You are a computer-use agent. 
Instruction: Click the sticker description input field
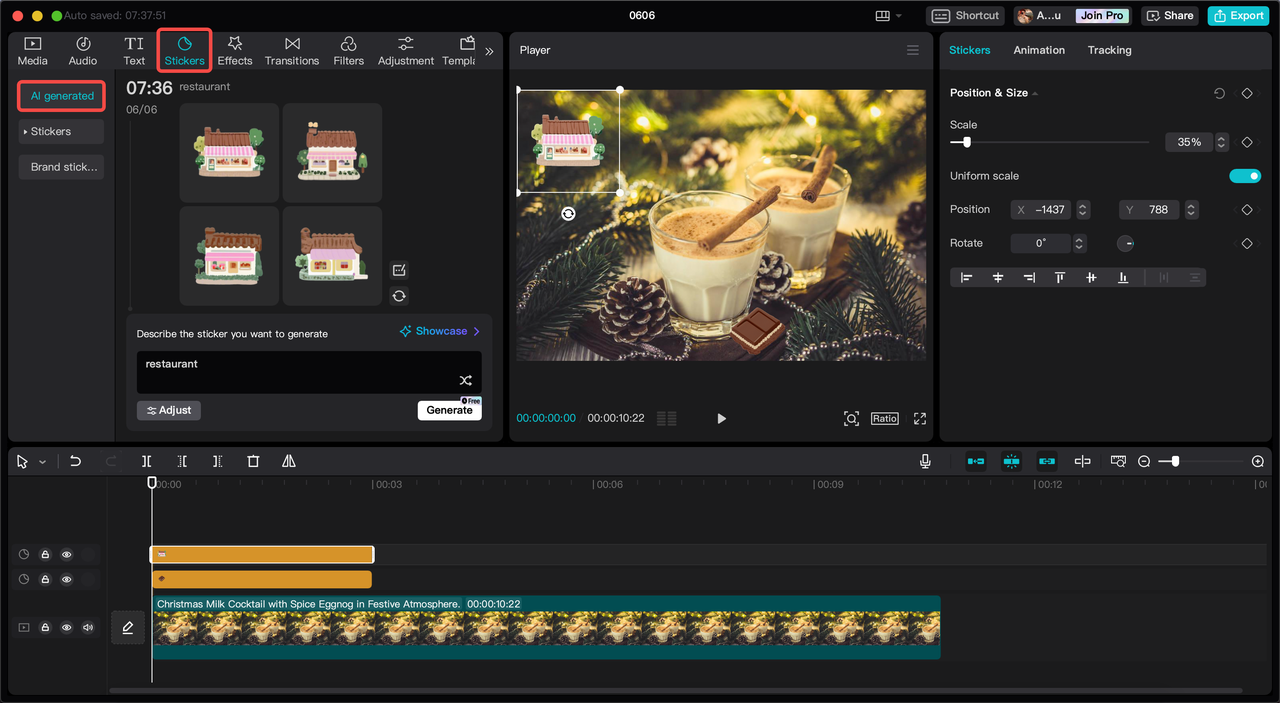(309, 372)
